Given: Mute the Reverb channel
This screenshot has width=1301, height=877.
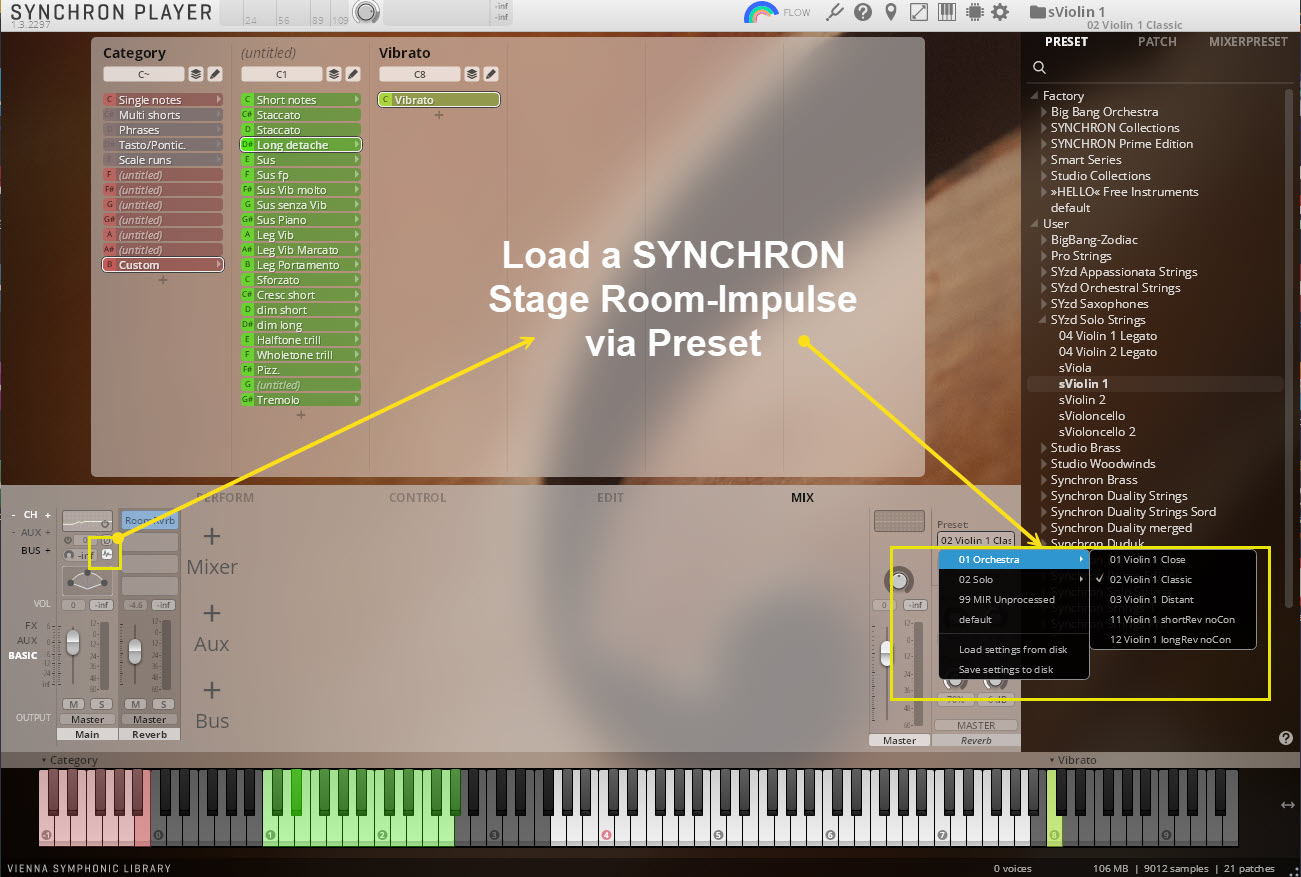Looking at the screenshot, I should (136, 705).
